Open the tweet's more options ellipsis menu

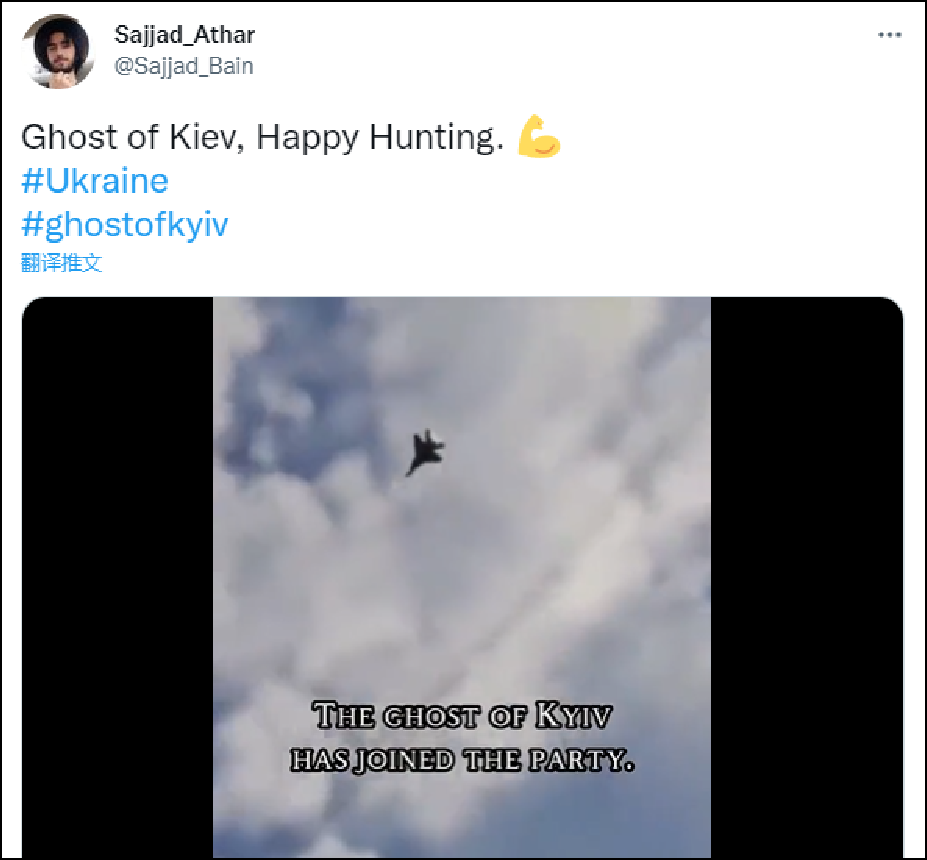pos(889,35)
